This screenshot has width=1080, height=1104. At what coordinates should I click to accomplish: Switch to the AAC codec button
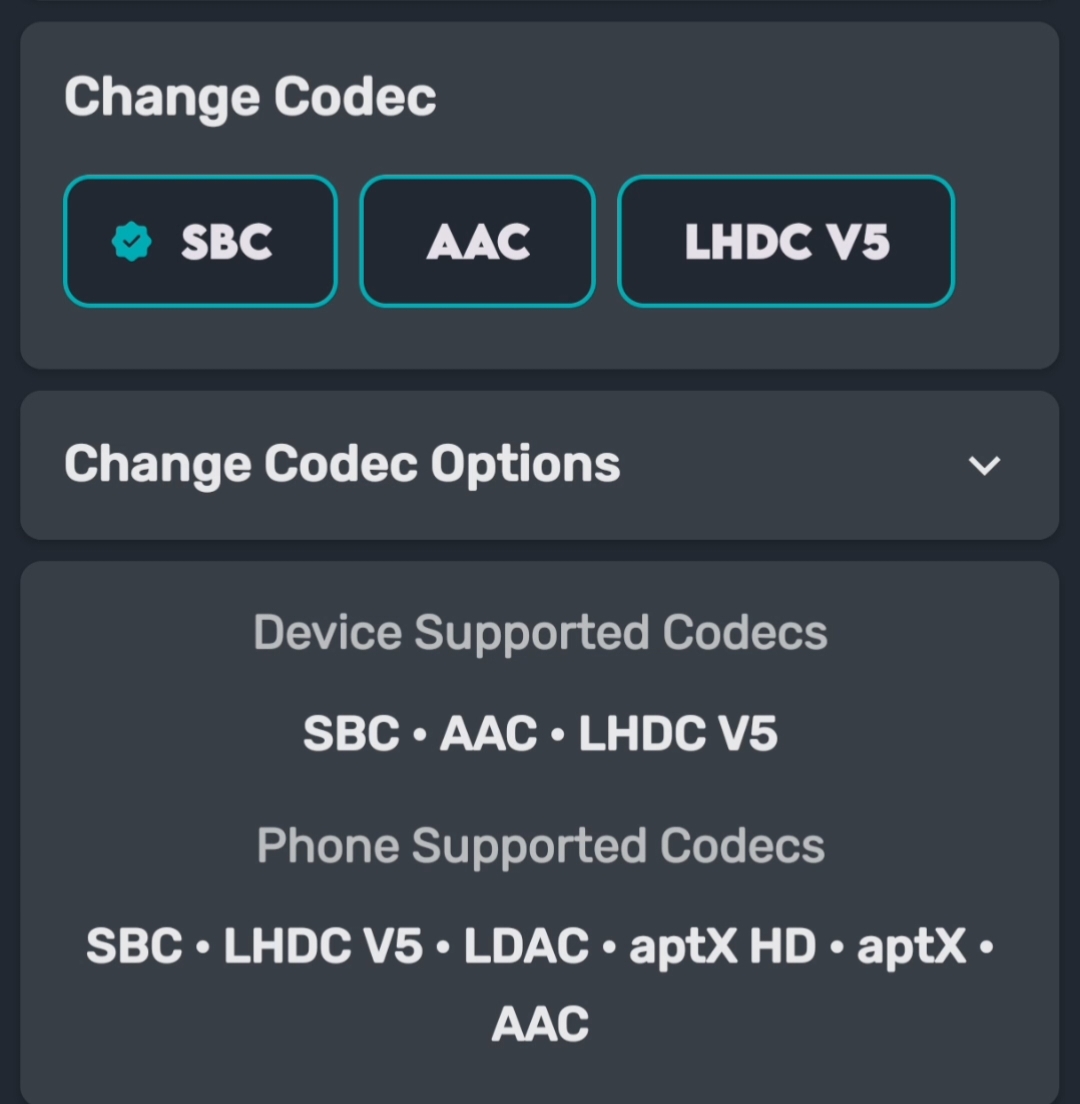477,241
